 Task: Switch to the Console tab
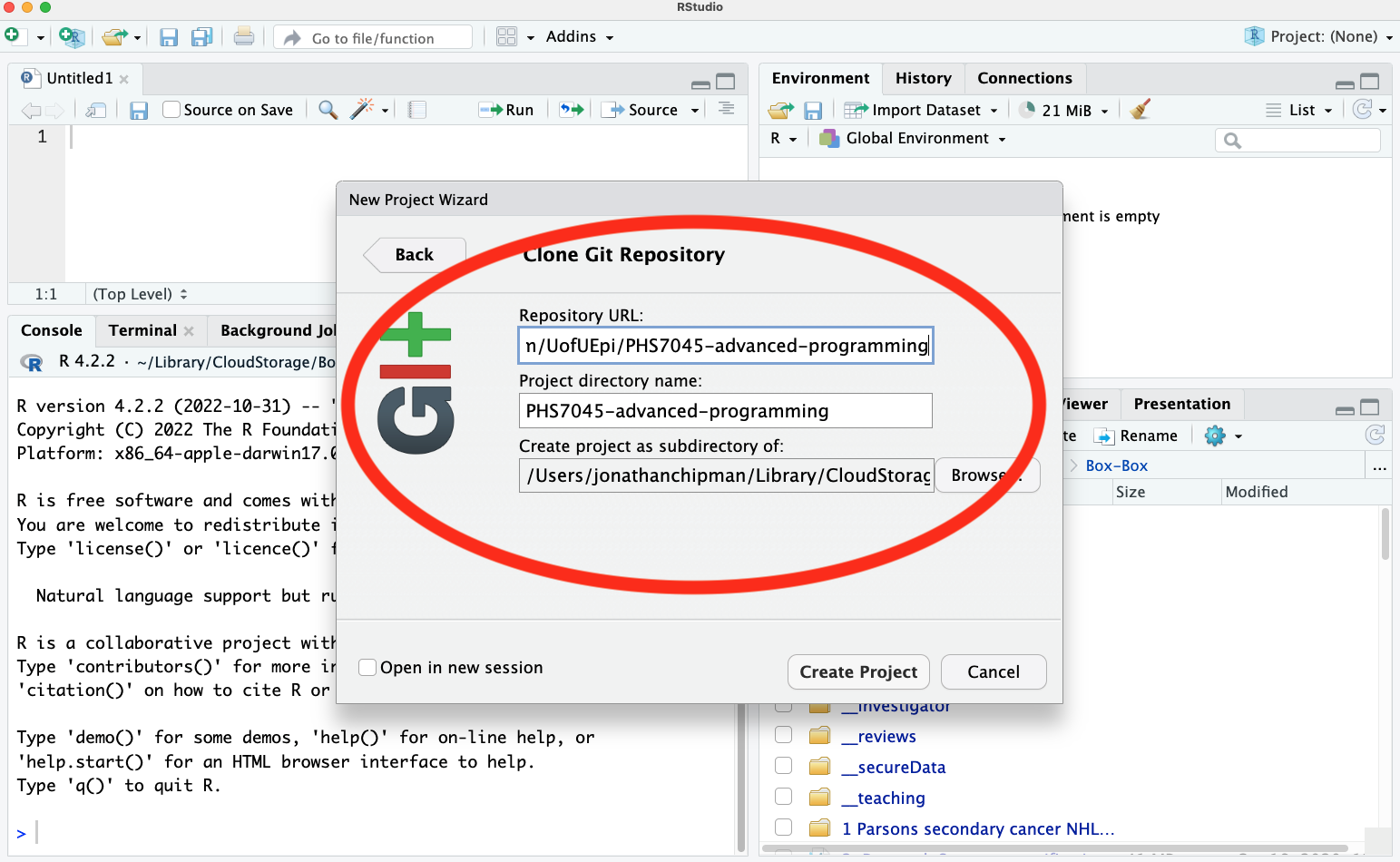tap(52, 331)
